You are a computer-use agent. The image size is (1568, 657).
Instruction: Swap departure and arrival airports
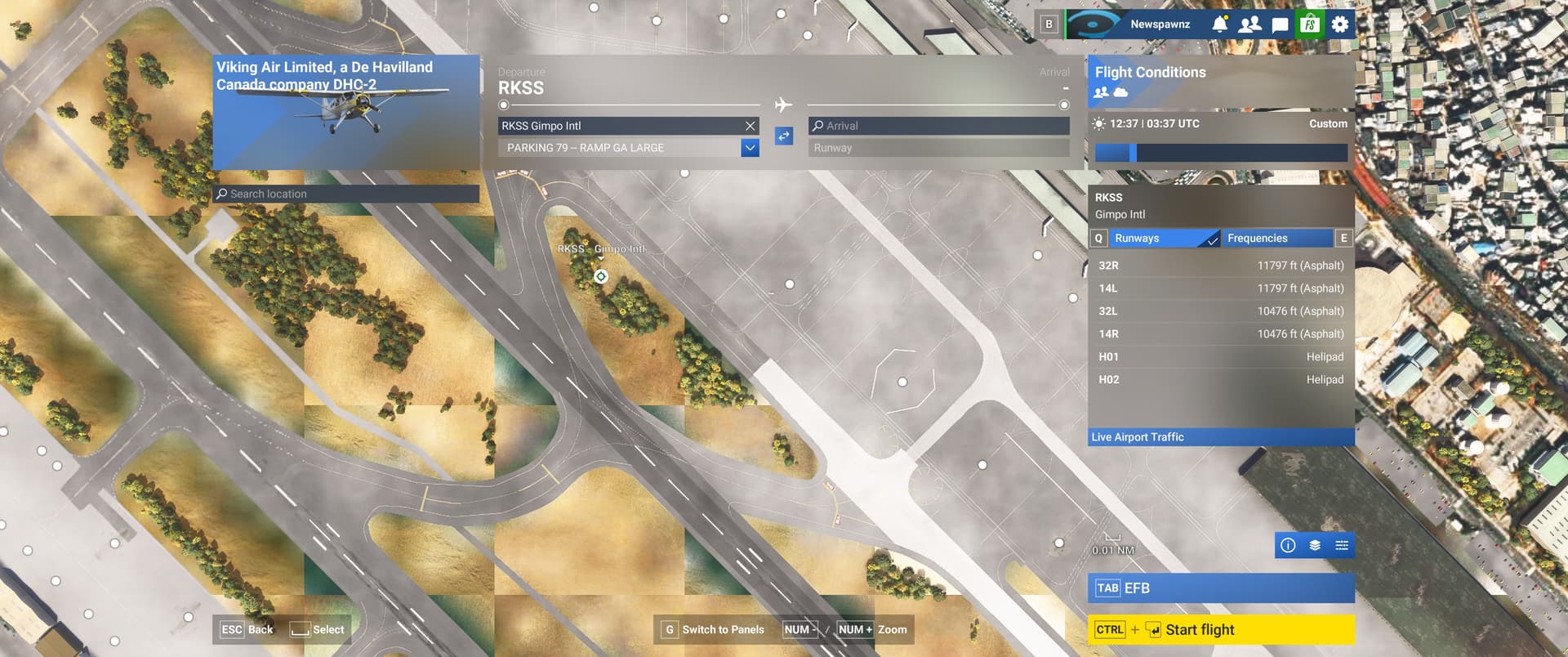(783, 136)
